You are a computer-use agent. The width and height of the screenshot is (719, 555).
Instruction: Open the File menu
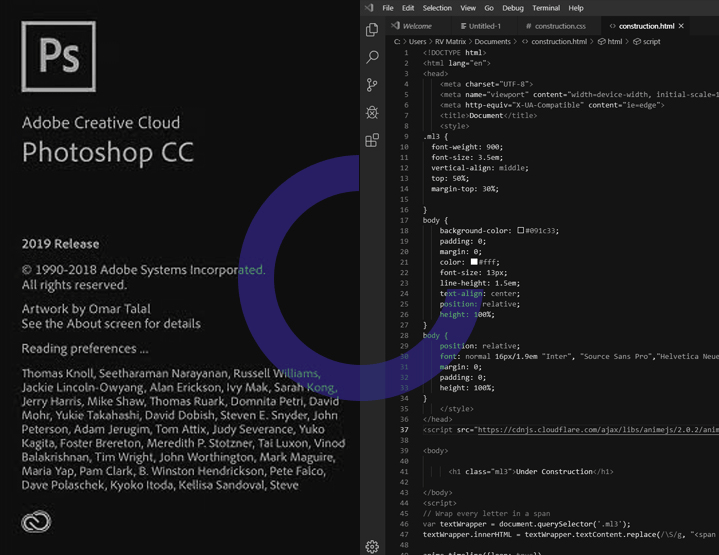click(388, 8)
